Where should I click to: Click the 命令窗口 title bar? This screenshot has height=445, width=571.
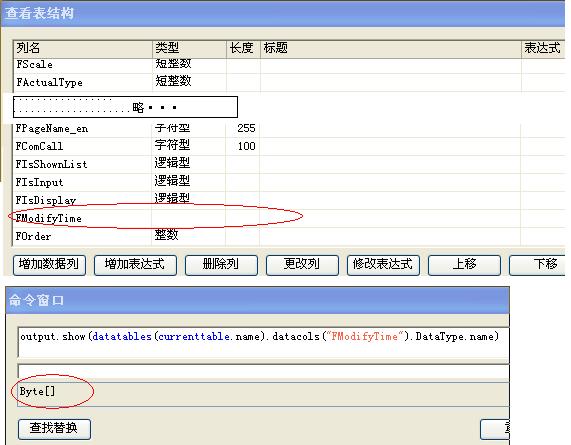point(257,300)
